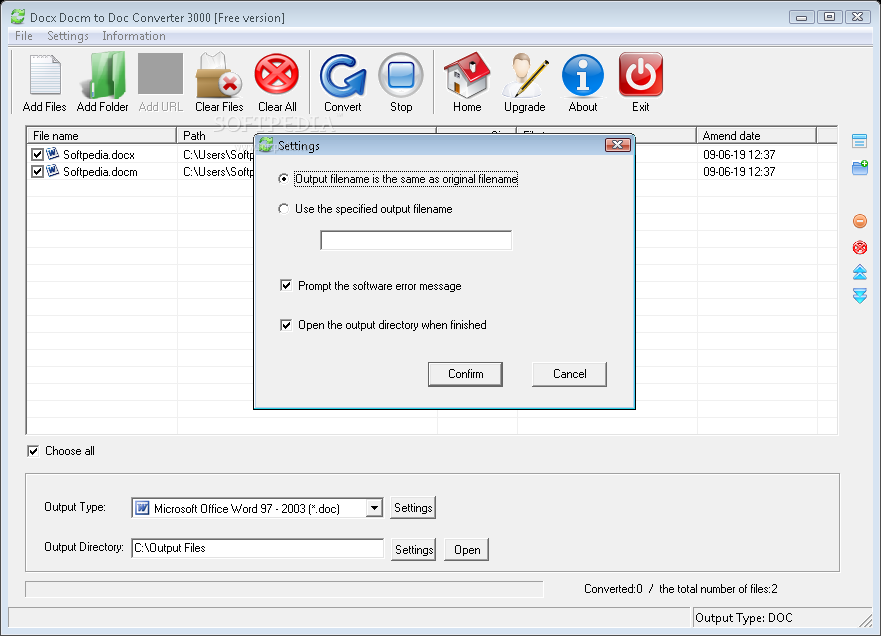Click the Upgrade toolbar icon
The height and width of the screenshot is (636, 881).
click(x=525, y=75)
